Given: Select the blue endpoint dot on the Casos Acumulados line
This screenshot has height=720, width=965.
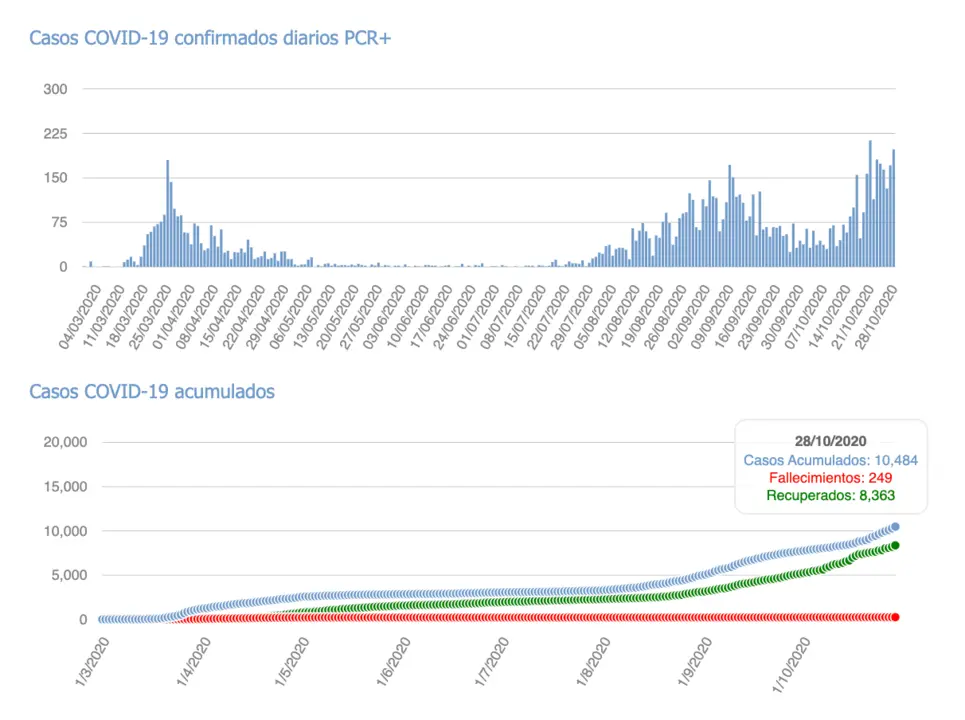Looking at the screenshot, I should tap(895, 526).
